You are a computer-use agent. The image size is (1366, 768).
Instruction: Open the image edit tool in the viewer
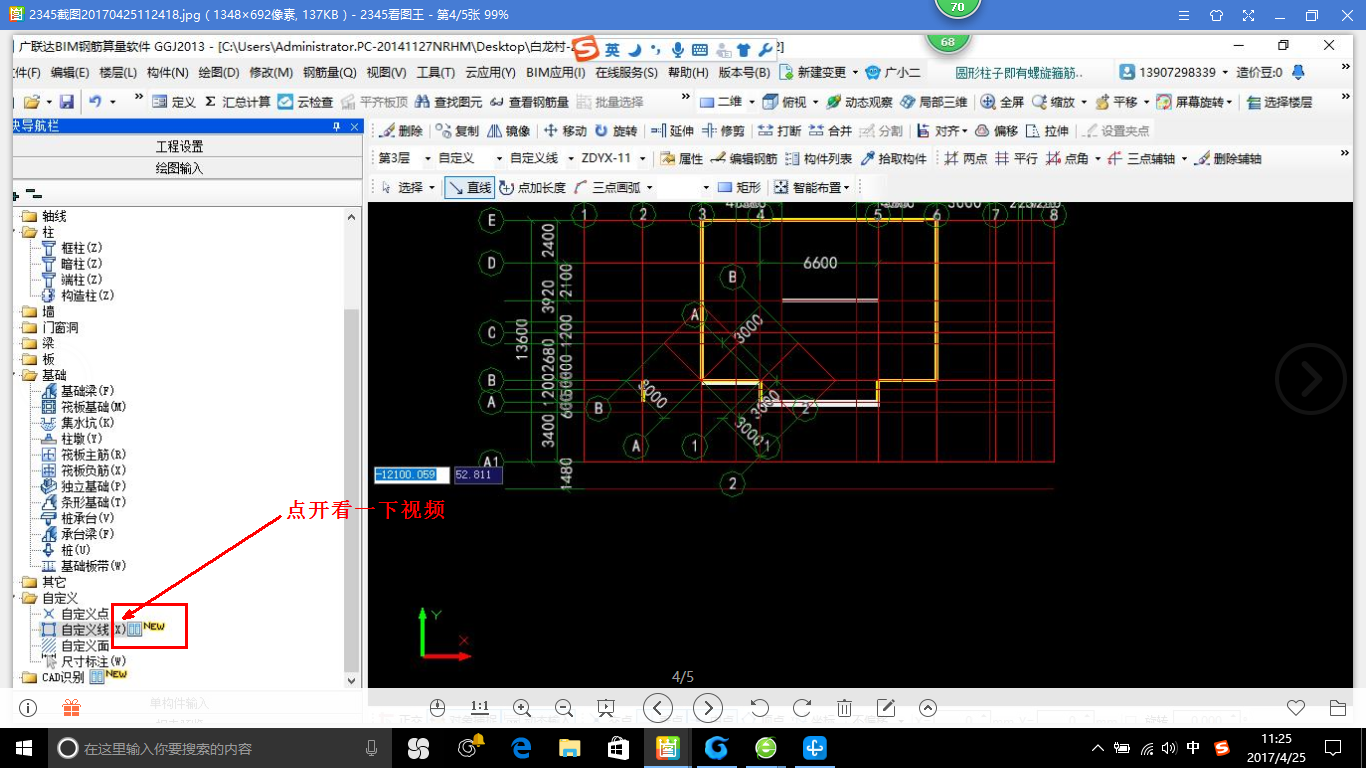[x=886, y=708]
